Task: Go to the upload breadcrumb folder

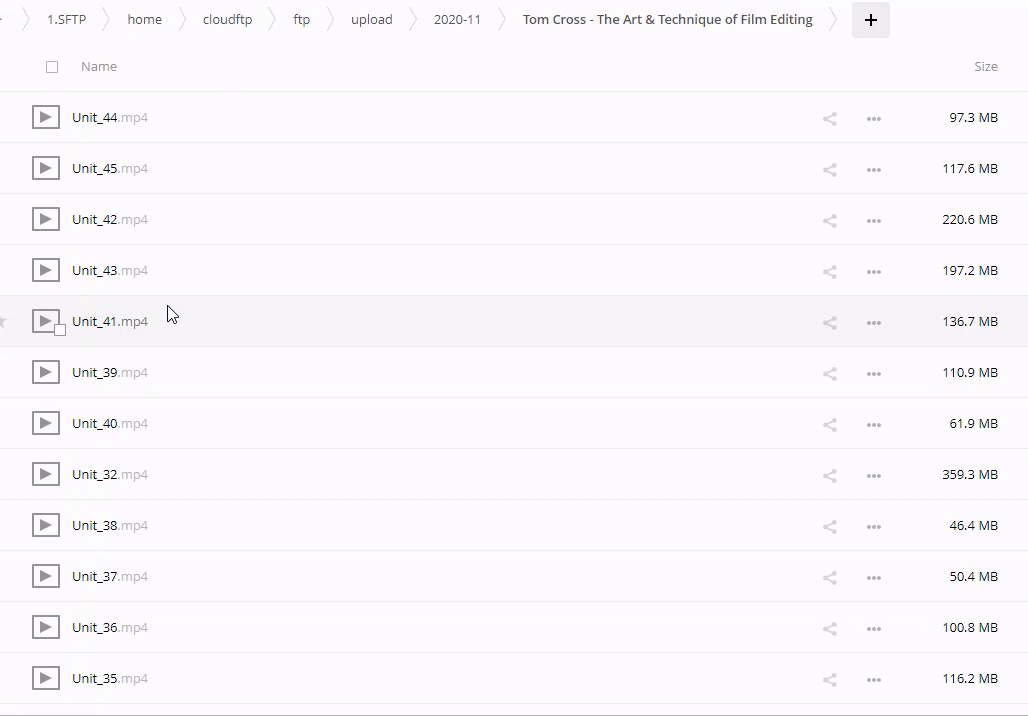Action: 371,20
